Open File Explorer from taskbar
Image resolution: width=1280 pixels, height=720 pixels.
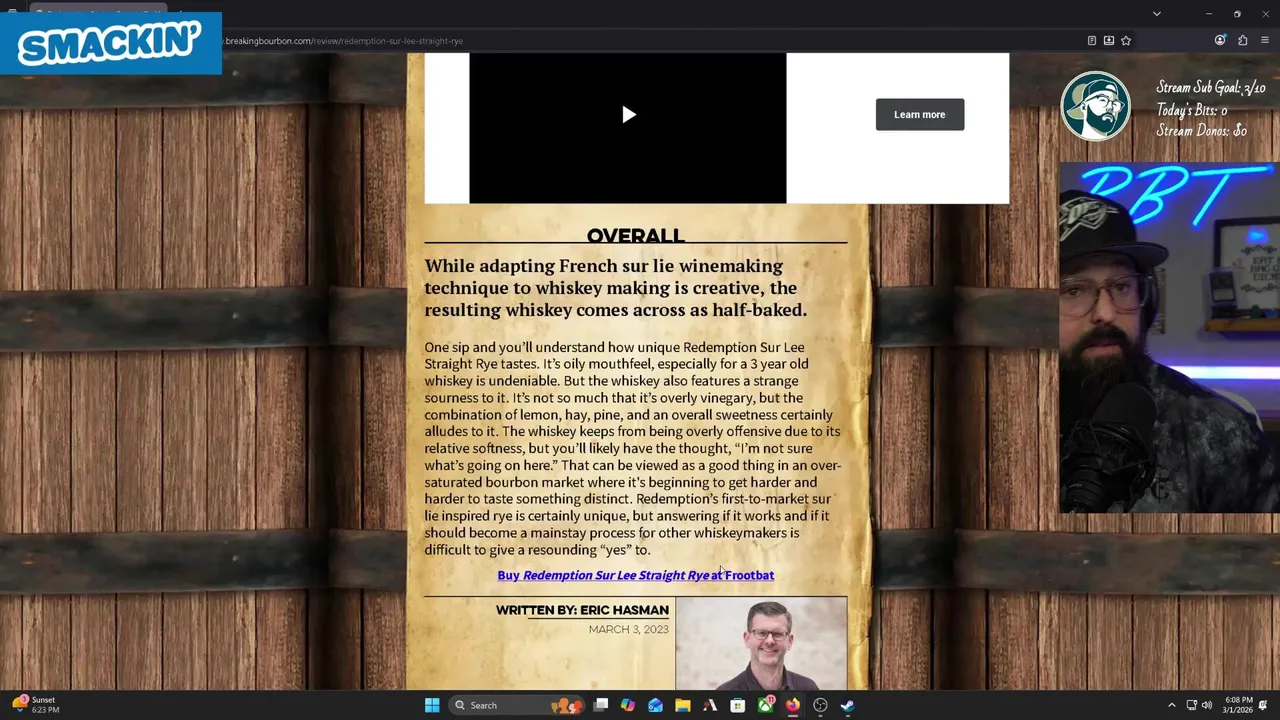pyautogui.click(x=683, y=705)
